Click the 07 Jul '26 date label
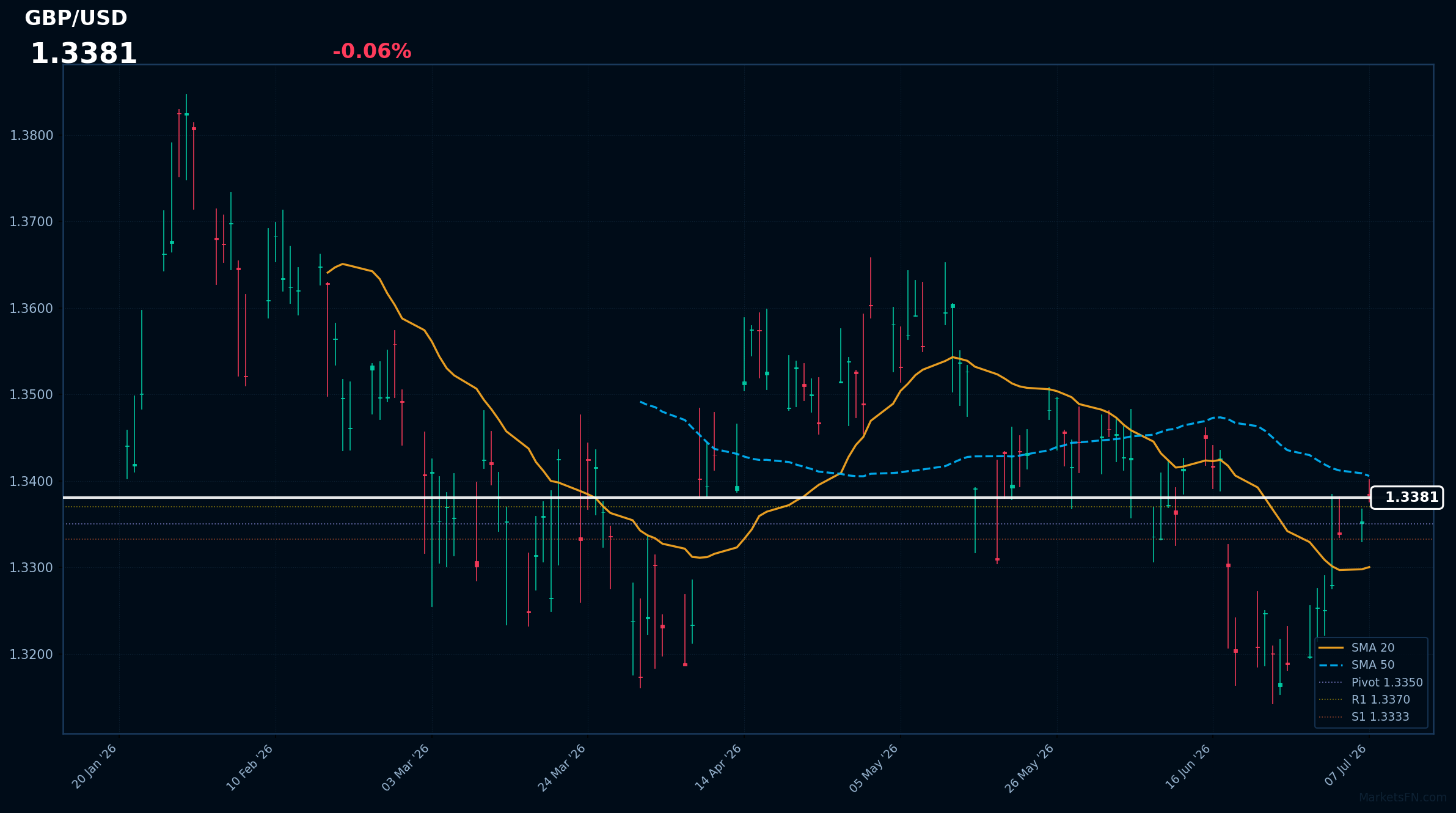This screenshot has width=1456, height=813. click(x=1346, y=765)
